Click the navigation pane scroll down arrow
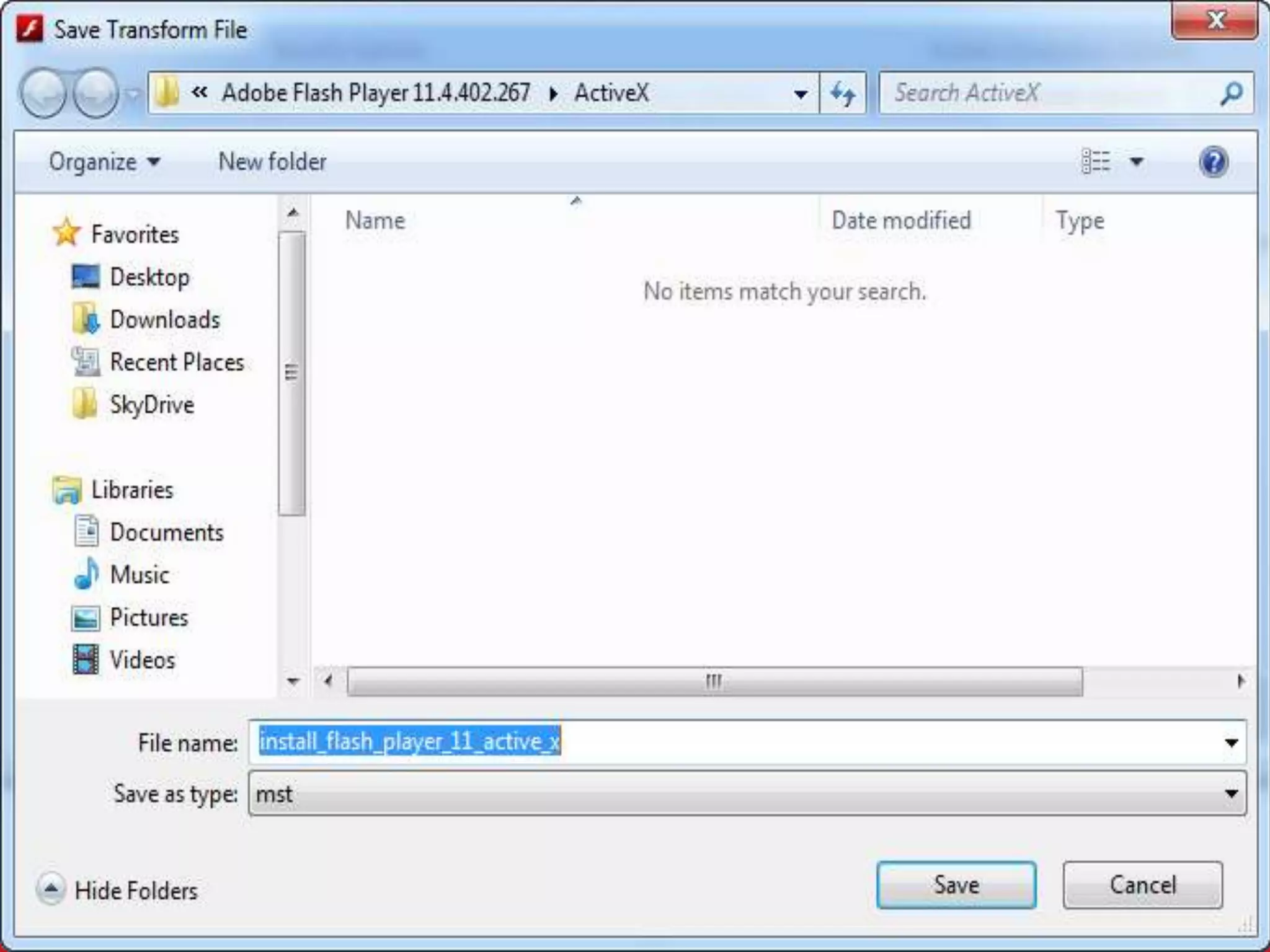Screen dimensions: 1270x952 pyautogui.click(x=293, y=681)
